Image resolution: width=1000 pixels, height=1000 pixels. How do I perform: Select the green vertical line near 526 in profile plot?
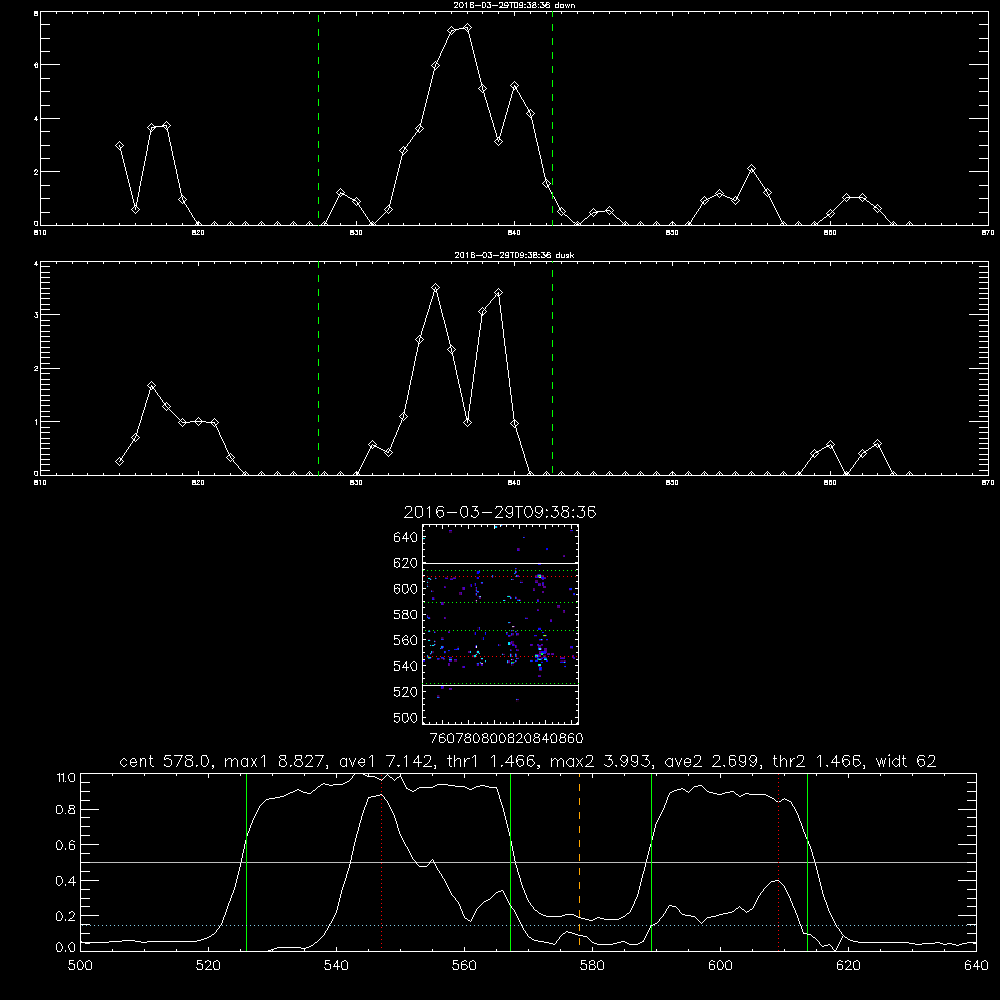click(246, 861)
